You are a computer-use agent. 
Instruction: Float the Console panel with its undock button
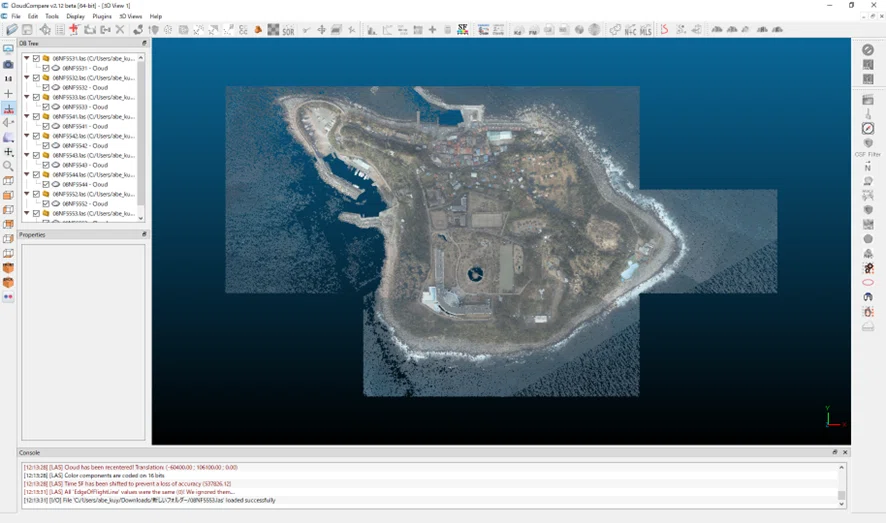click(835, 452)
